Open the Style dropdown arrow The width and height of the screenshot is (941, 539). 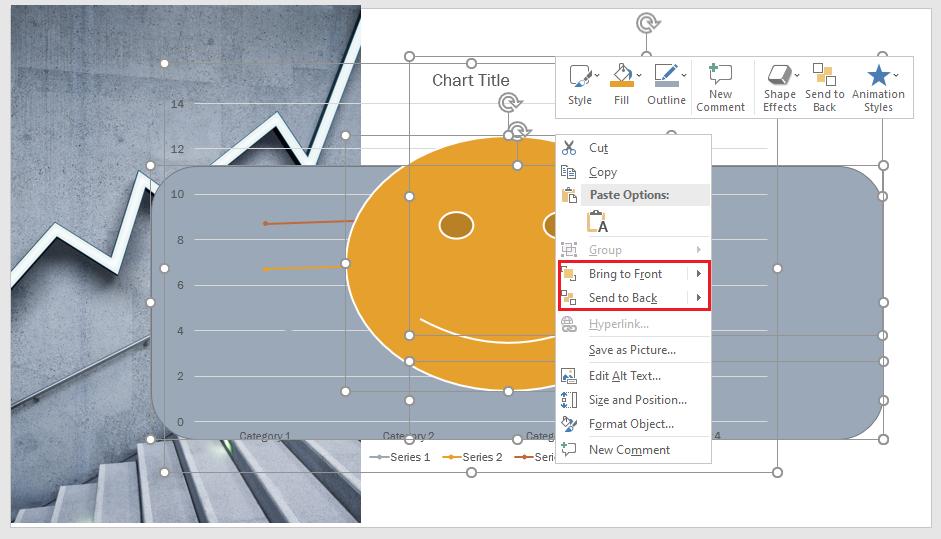point(597,76)
